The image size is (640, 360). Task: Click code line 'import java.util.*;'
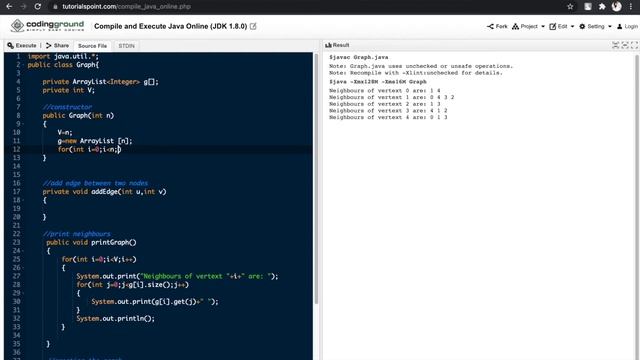tap(63, 56)
